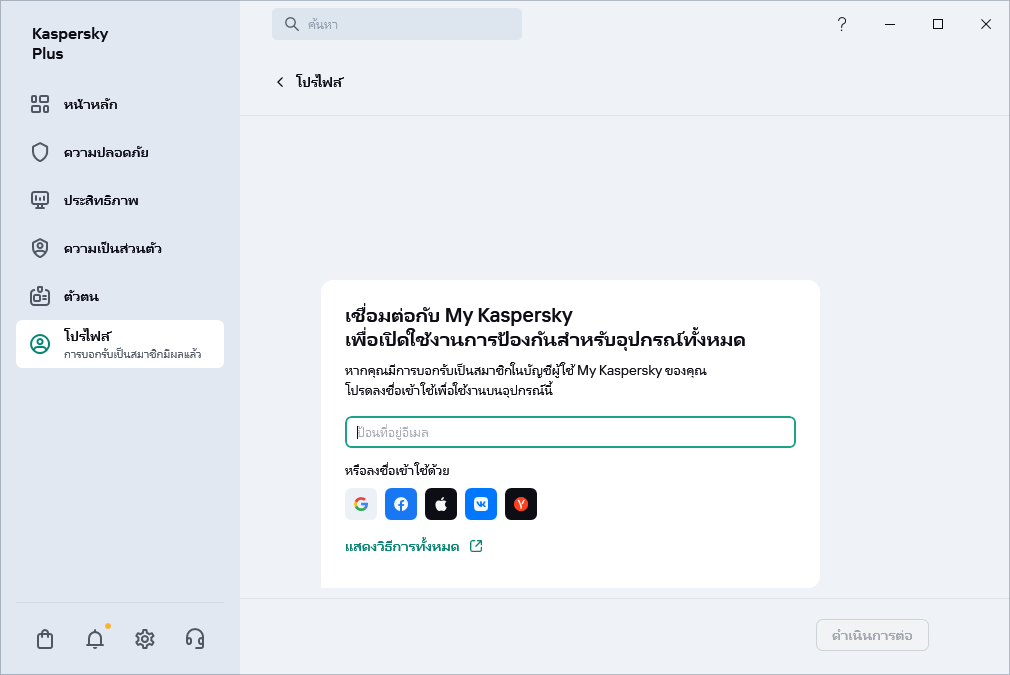Open technical support headset icon
Screen dimensions: 1010x675
click(195, 638)
